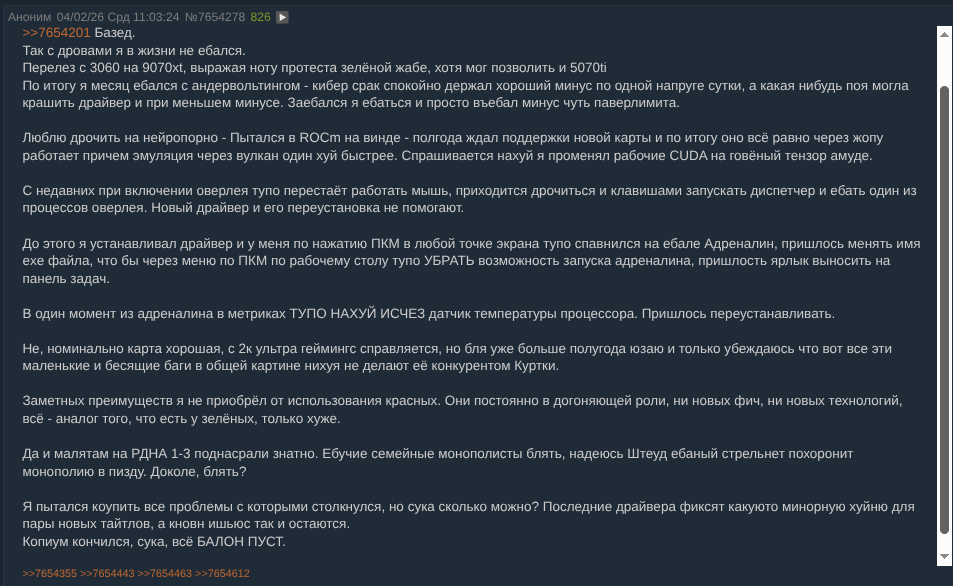Click paragraph starting 'Заметных преимуществ'
The height and width of the screenshot is (586, 953).
[460, 409]
